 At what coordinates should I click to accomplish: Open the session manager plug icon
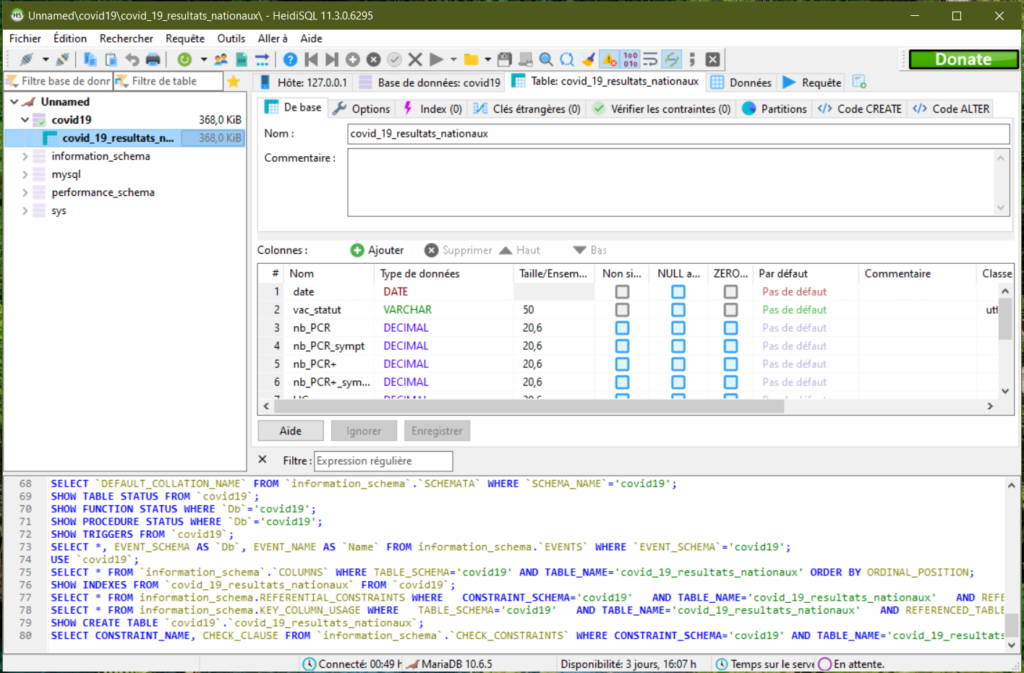pos(26,60)
